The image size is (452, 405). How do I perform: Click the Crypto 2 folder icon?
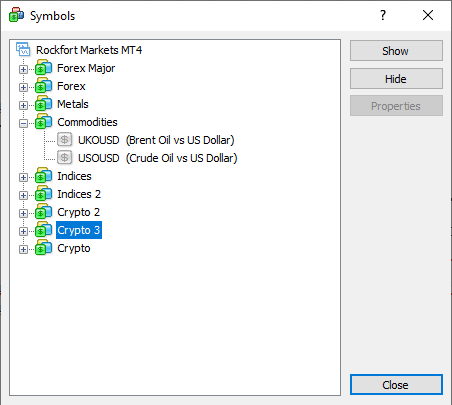click(x=44, y=212)
